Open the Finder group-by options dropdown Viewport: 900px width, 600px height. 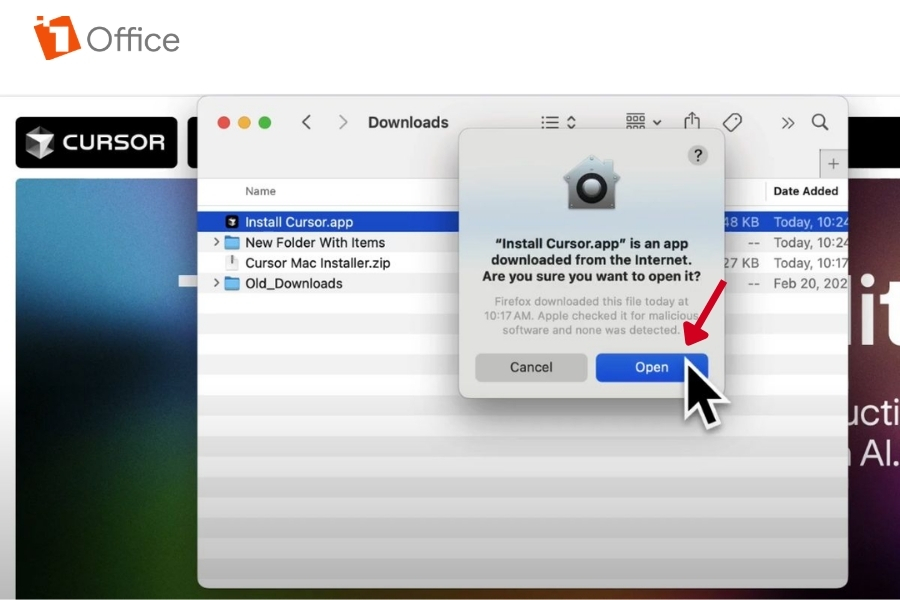(643, 122)
